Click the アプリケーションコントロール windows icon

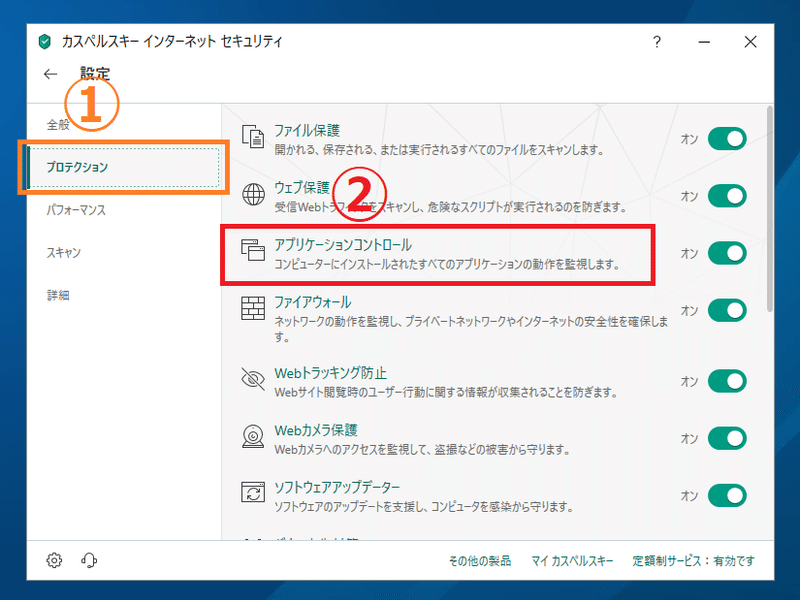pos(253,251)
